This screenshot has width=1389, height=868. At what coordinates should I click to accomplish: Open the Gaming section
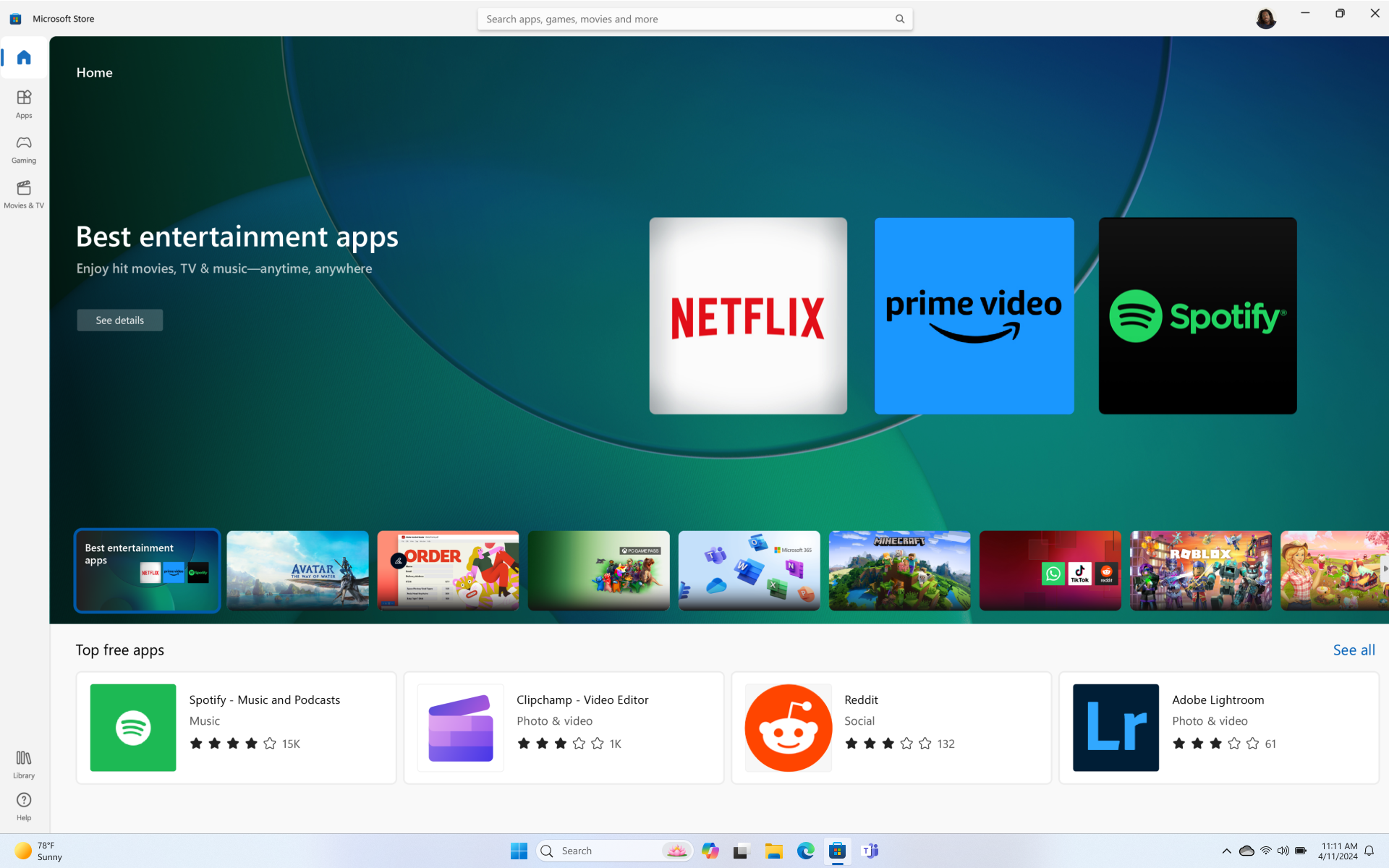24,150
